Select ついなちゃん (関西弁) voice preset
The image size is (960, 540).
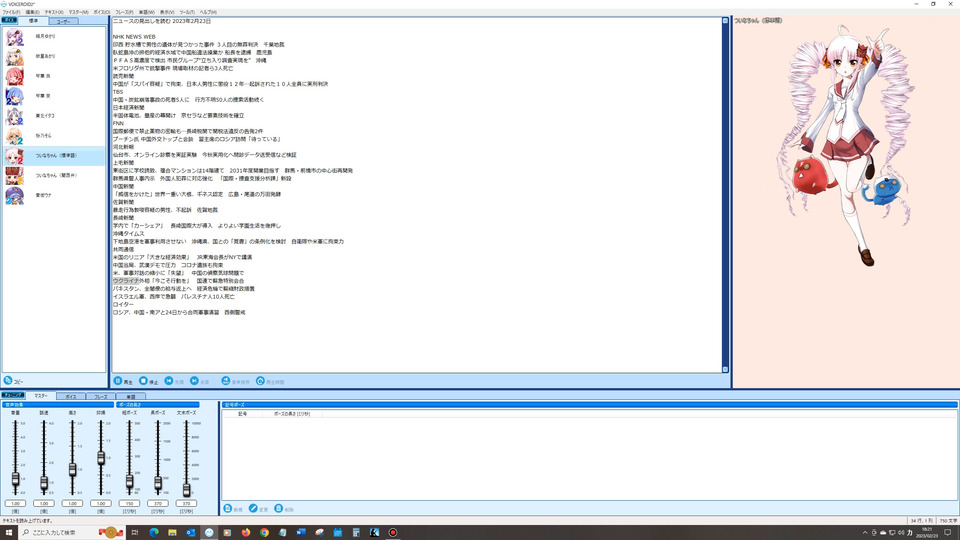[54, 176]
